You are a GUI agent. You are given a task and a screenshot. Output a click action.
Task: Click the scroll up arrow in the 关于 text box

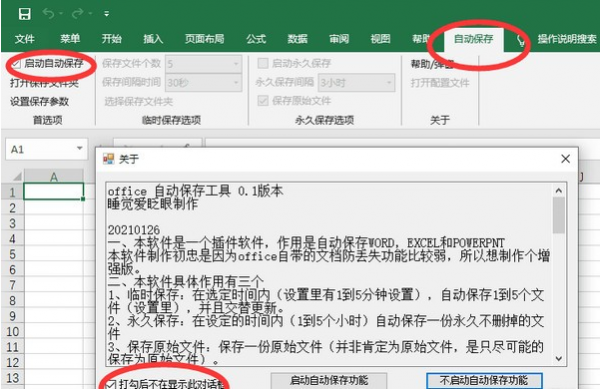(x=559, y=190)
